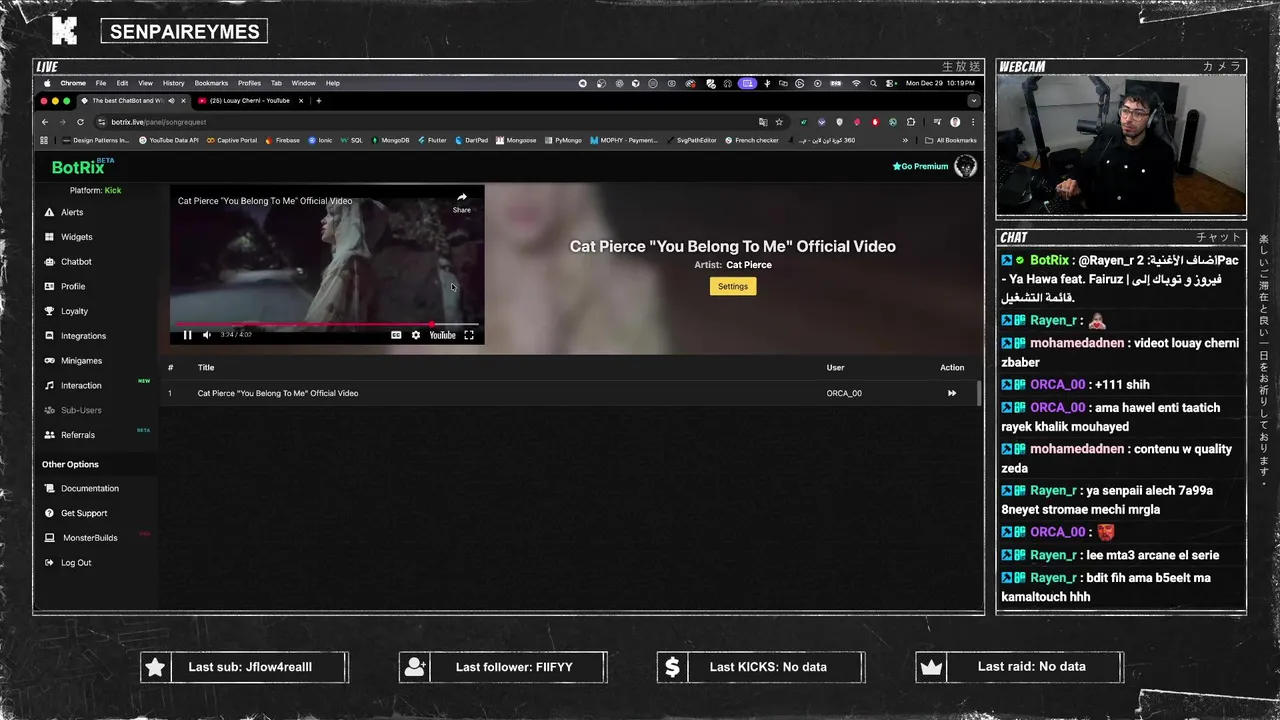
Task: Click the video title overlay in the player
Action: click(265, 201)
